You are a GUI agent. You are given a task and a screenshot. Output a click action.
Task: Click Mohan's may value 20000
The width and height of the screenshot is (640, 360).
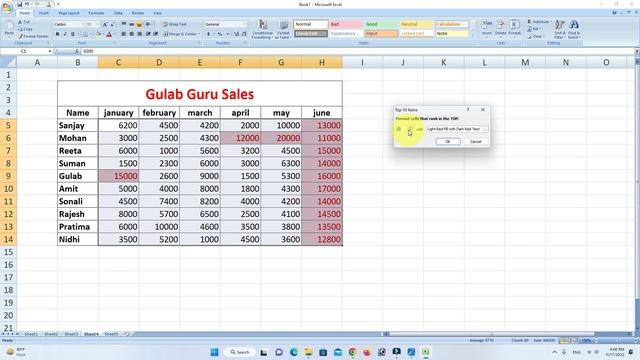point(281,138)
